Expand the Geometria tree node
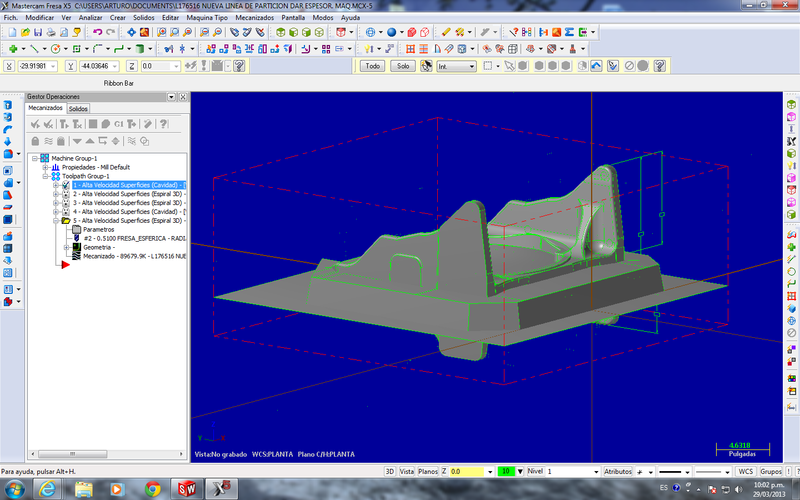Screen dimensions: 800x500 pyautogui.click(x=66, y=247)
